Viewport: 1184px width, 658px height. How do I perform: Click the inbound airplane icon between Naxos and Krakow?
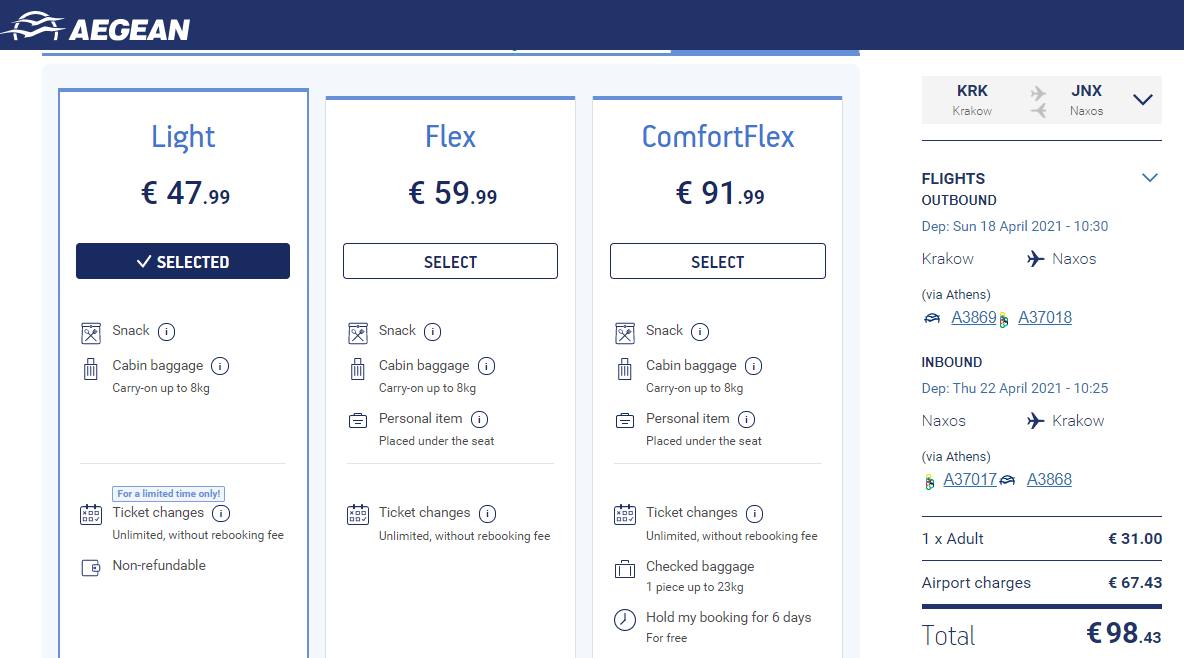coord(1036,421)
